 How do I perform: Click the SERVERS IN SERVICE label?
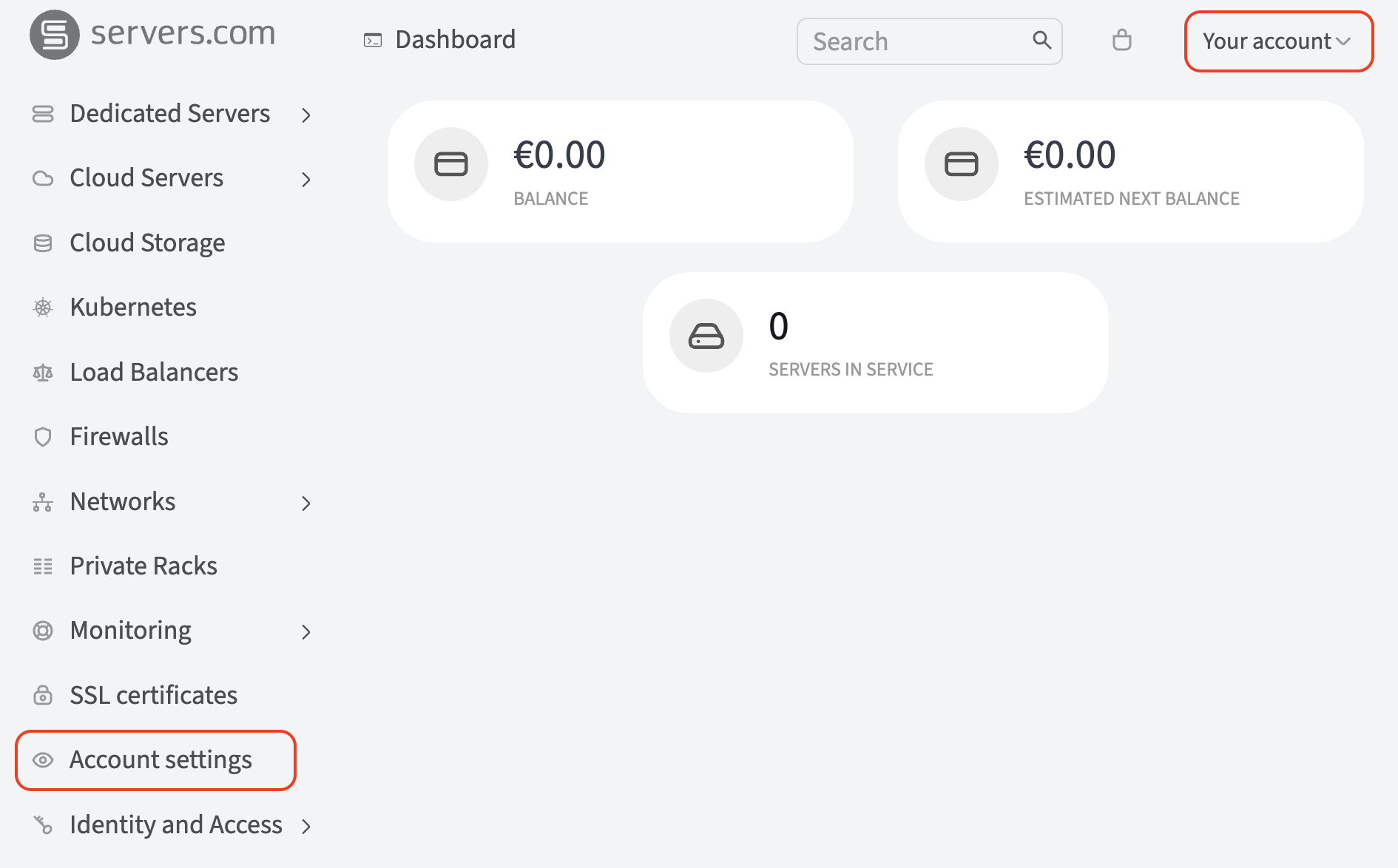(x=851, y=370)
